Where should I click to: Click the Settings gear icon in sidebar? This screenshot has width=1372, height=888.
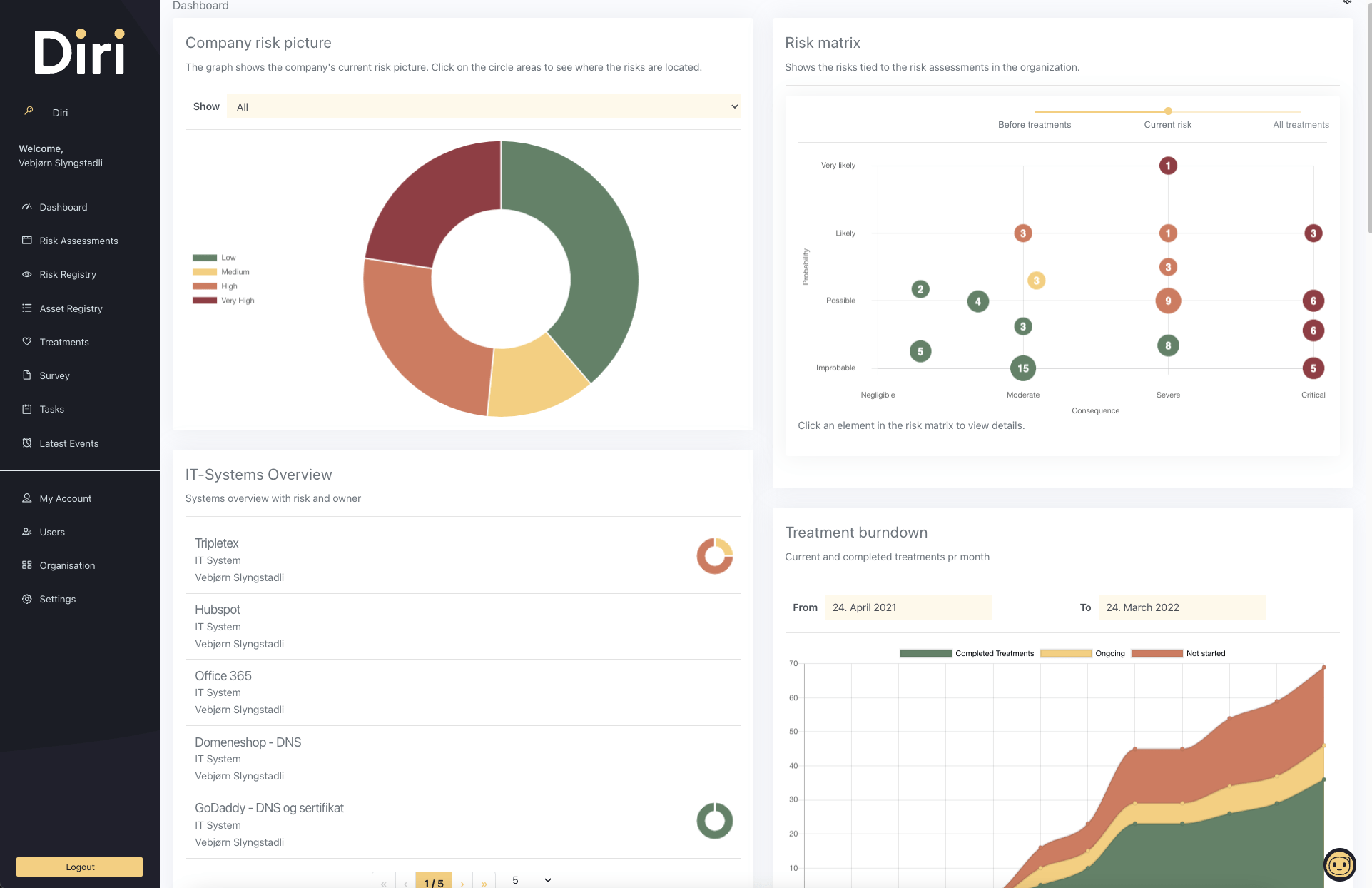pyautogui.click(x=27, y=599)
